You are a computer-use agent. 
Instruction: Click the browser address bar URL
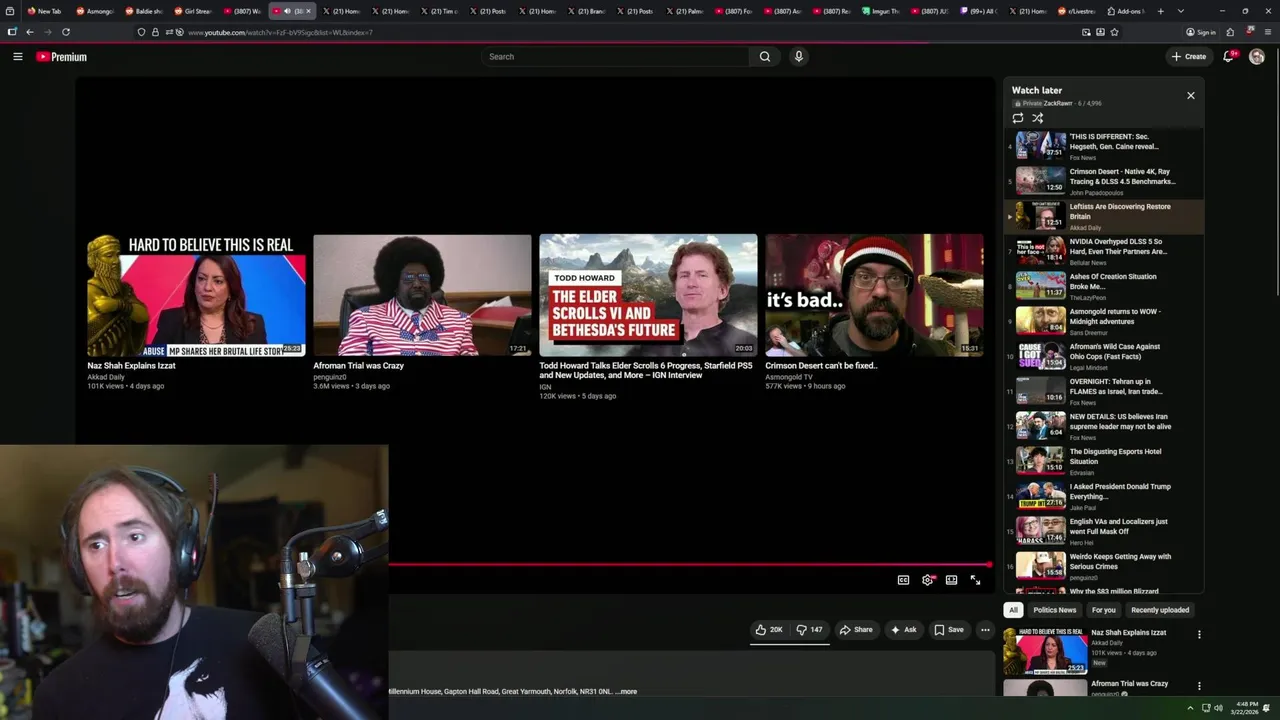(280, 32)
